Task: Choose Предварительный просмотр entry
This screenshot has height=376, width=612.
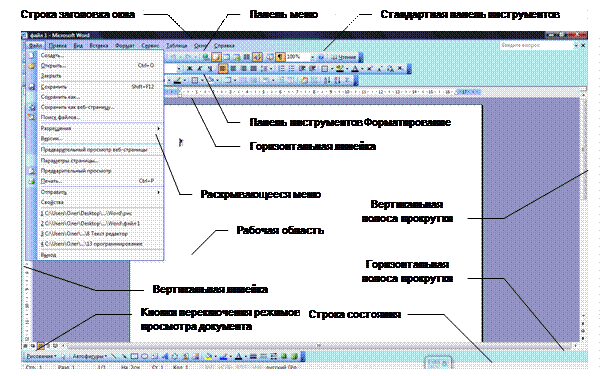Action: coord(96,171)
